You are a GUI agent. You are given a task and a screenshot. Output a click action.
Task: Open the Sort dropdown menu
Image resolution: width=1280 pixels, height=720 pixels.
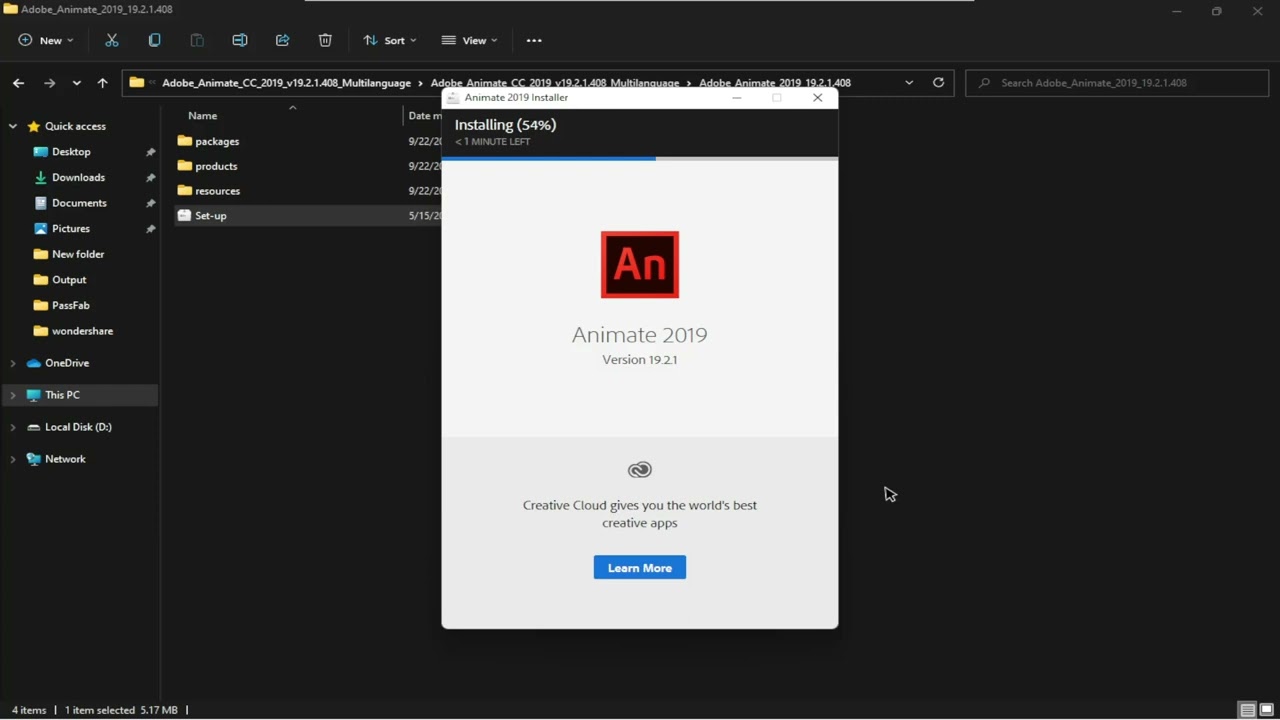coord(390,40)
